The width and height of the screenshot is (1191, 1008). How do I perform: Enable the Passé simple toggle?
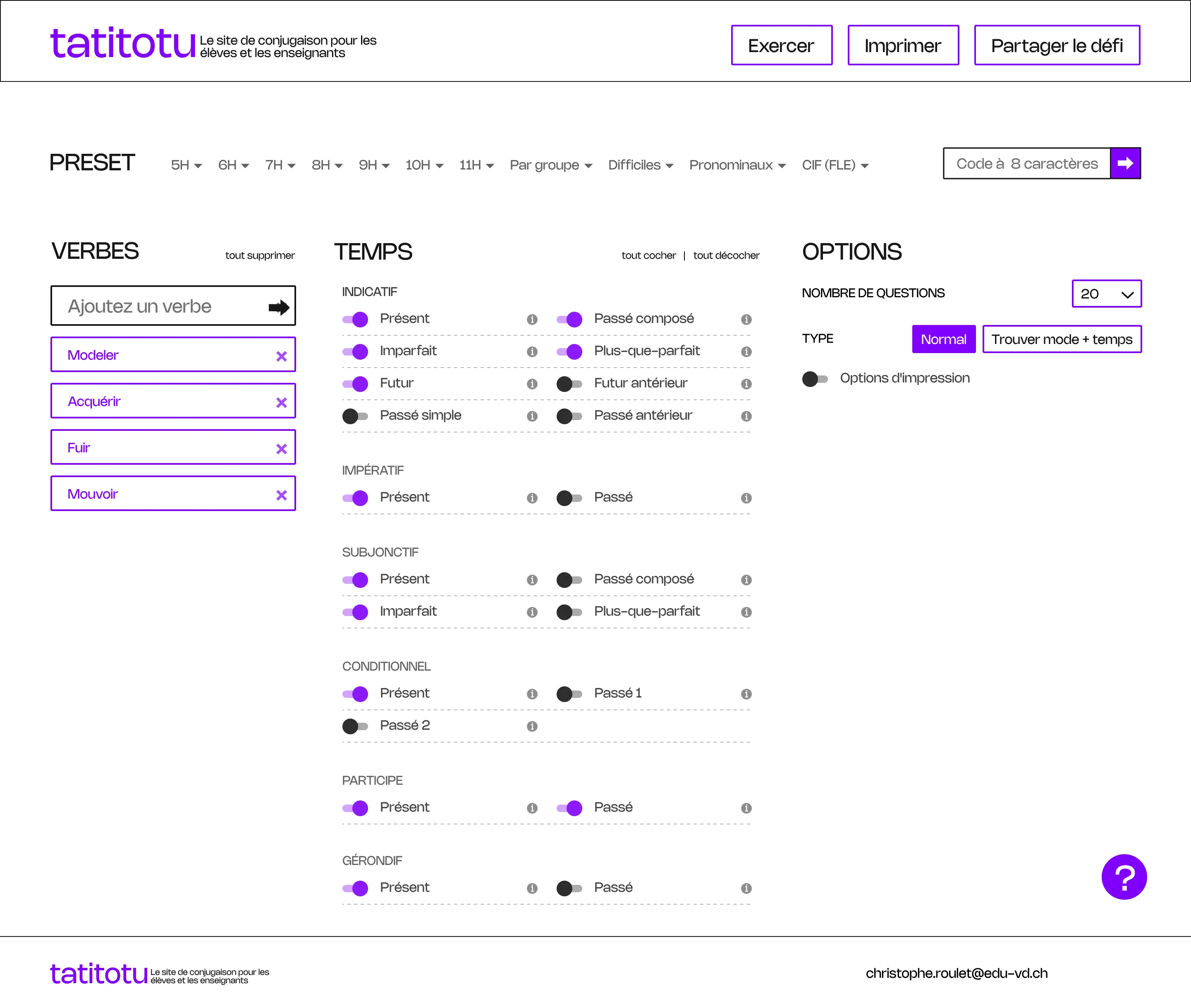pos(355,417)
